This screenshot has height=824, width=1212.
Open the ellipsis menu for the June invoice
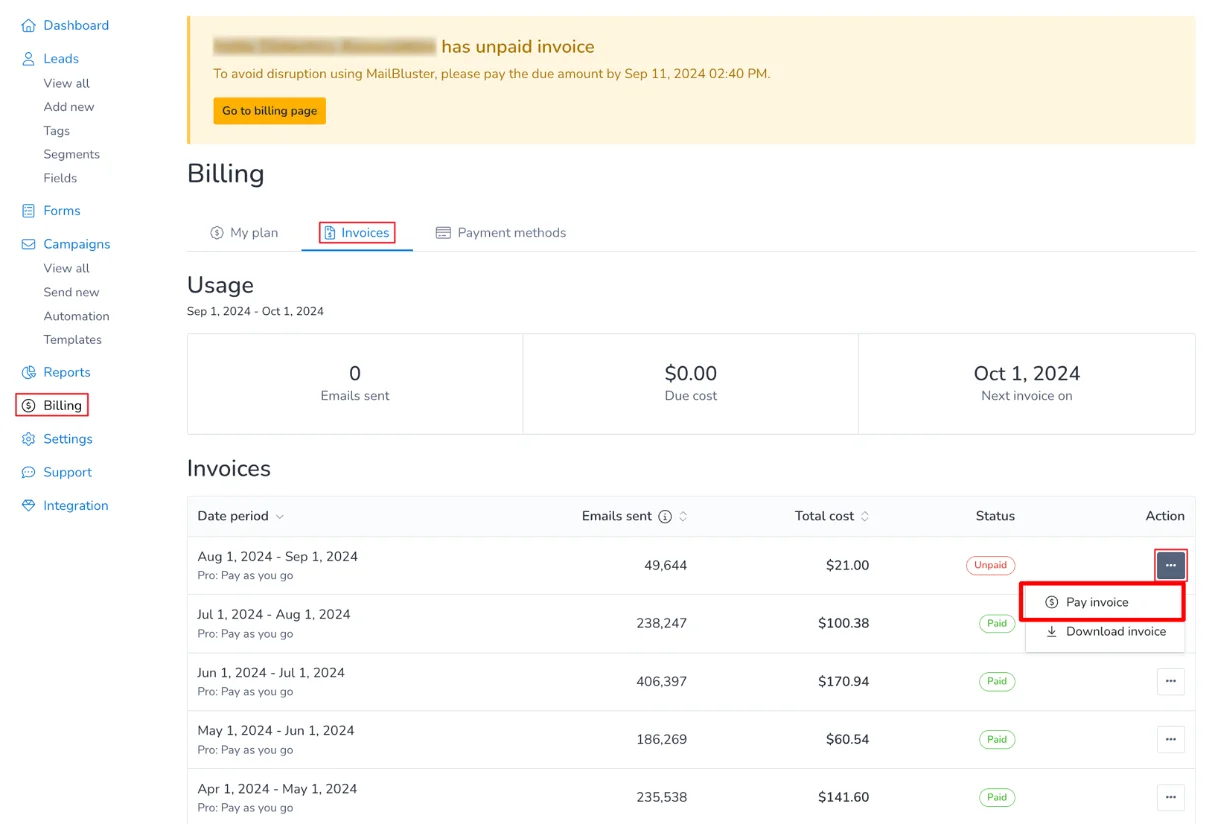[x=1170, y=681]
